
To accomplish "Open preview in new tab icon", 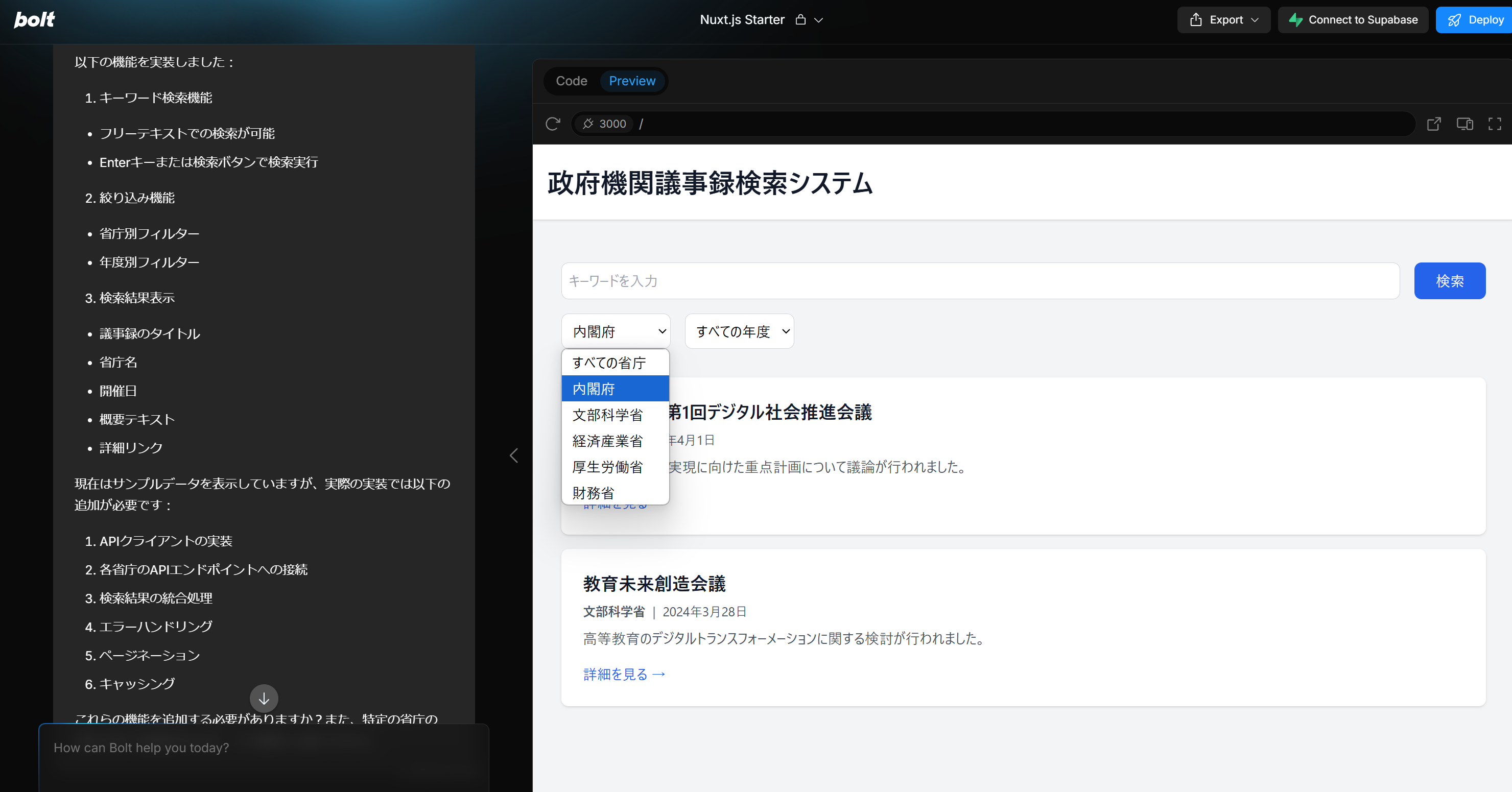I will pos(1433,124).
